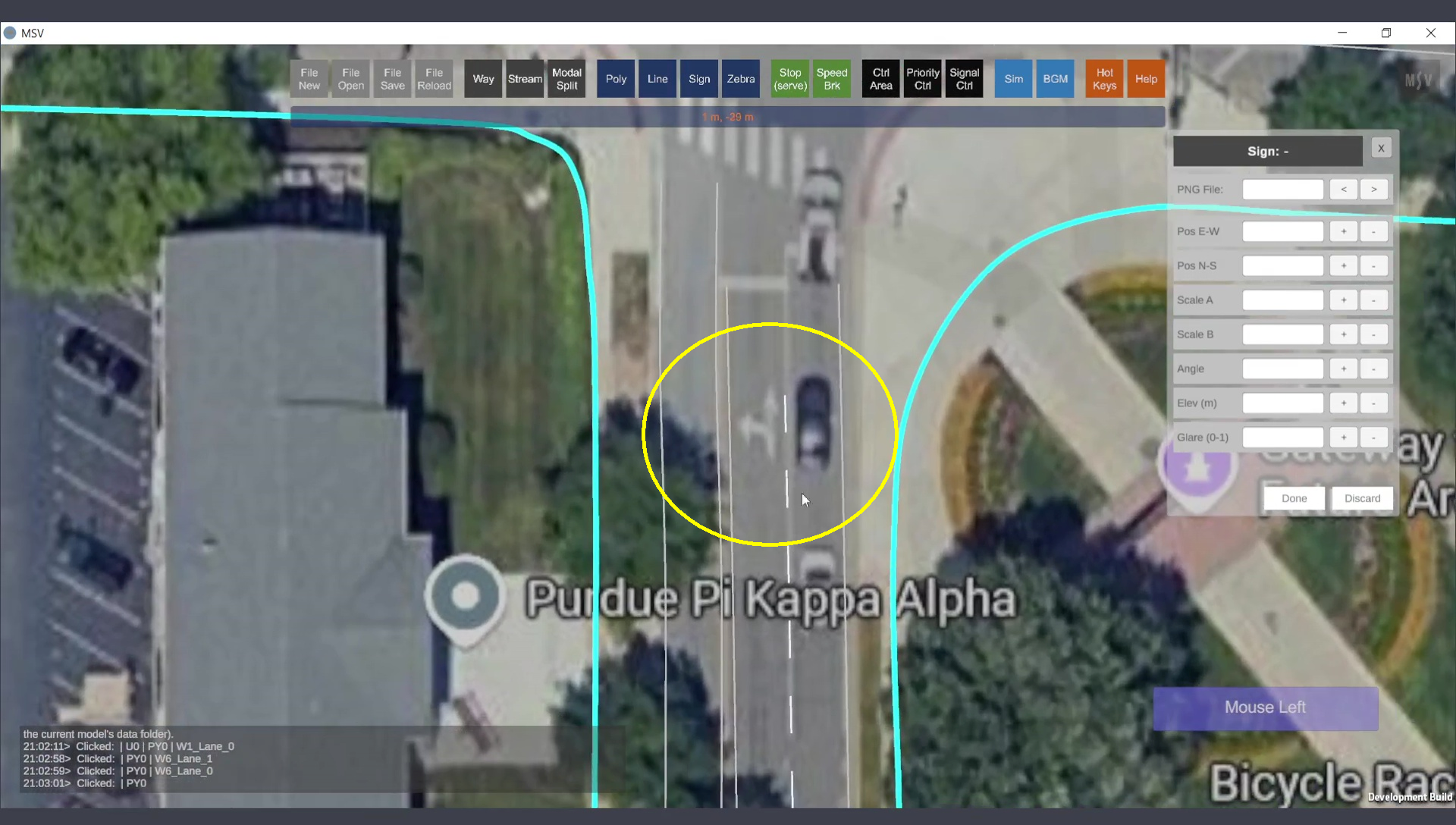Click the Way tool button
Image resolution: width=1456 pixels, height=825 pixels.
tap(483, 79)
